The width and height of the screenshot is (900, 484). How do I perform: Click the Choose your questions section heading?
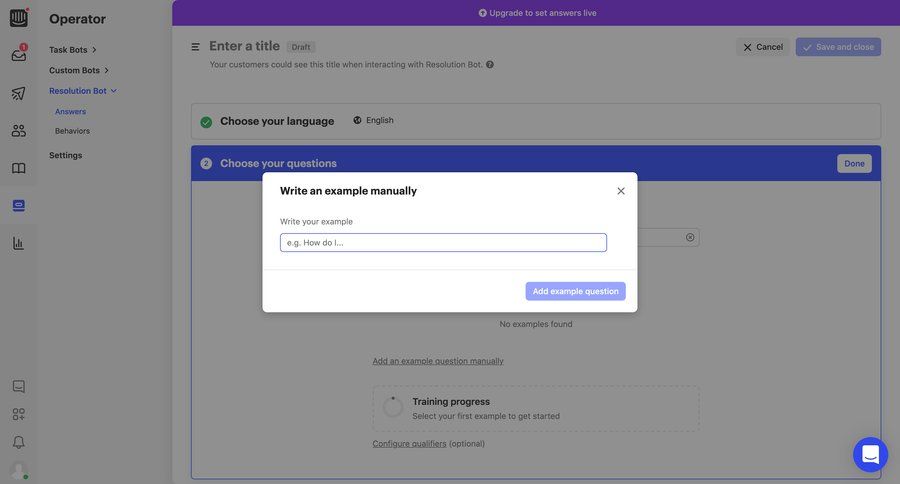click(278, 164)
